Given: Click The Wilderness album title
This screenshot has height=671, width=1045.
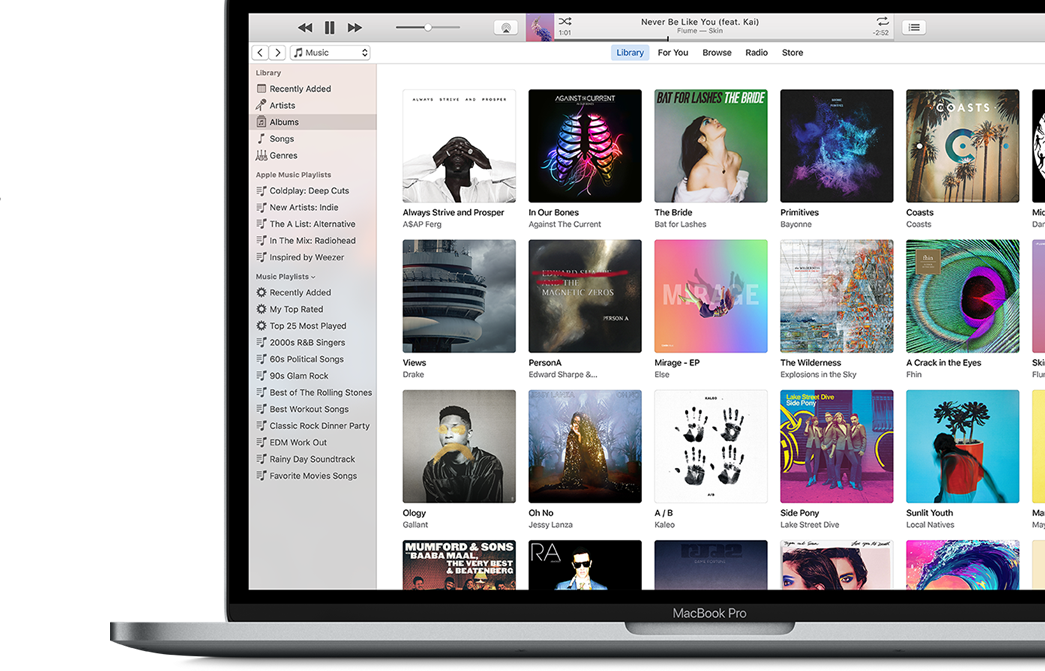Looking at the screenshot, I should point(811,363).
